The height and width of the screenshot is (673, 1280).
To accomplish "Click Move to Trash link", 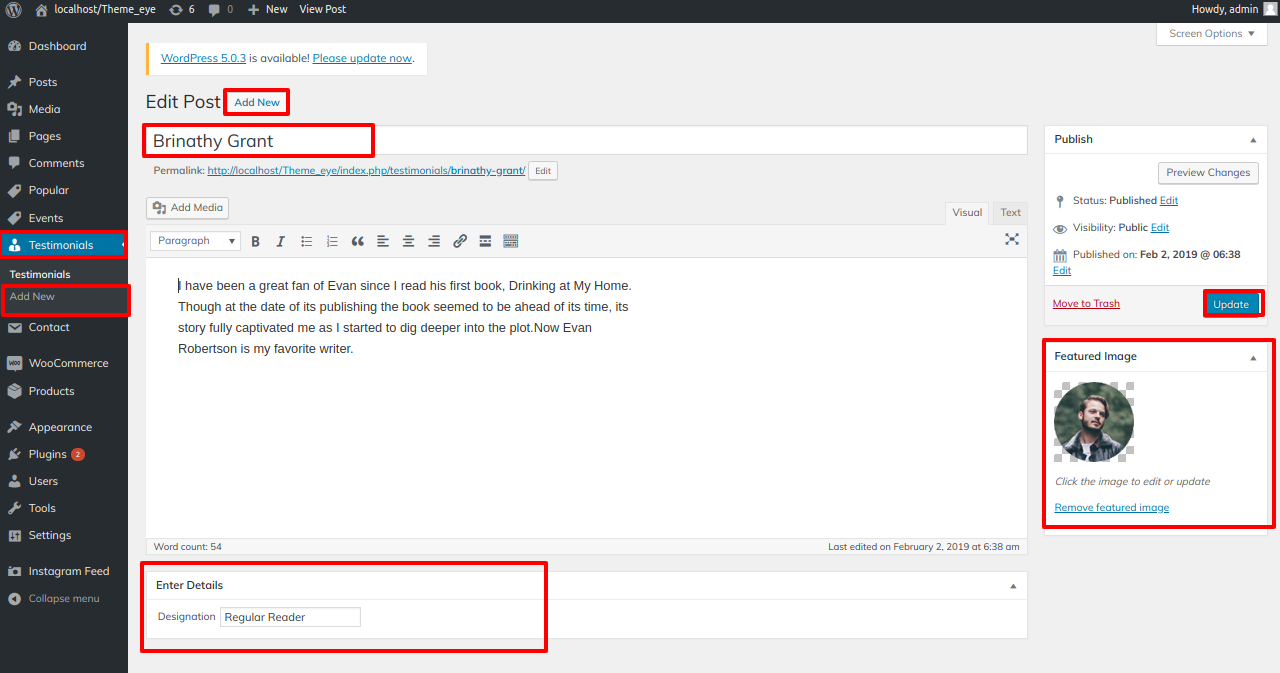I will click(x=1086, y=304).
